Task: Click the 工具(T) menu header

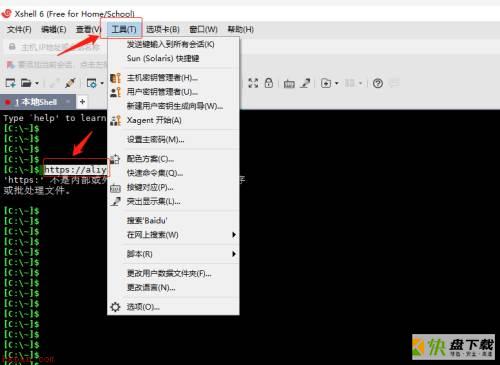Action: 124,29
